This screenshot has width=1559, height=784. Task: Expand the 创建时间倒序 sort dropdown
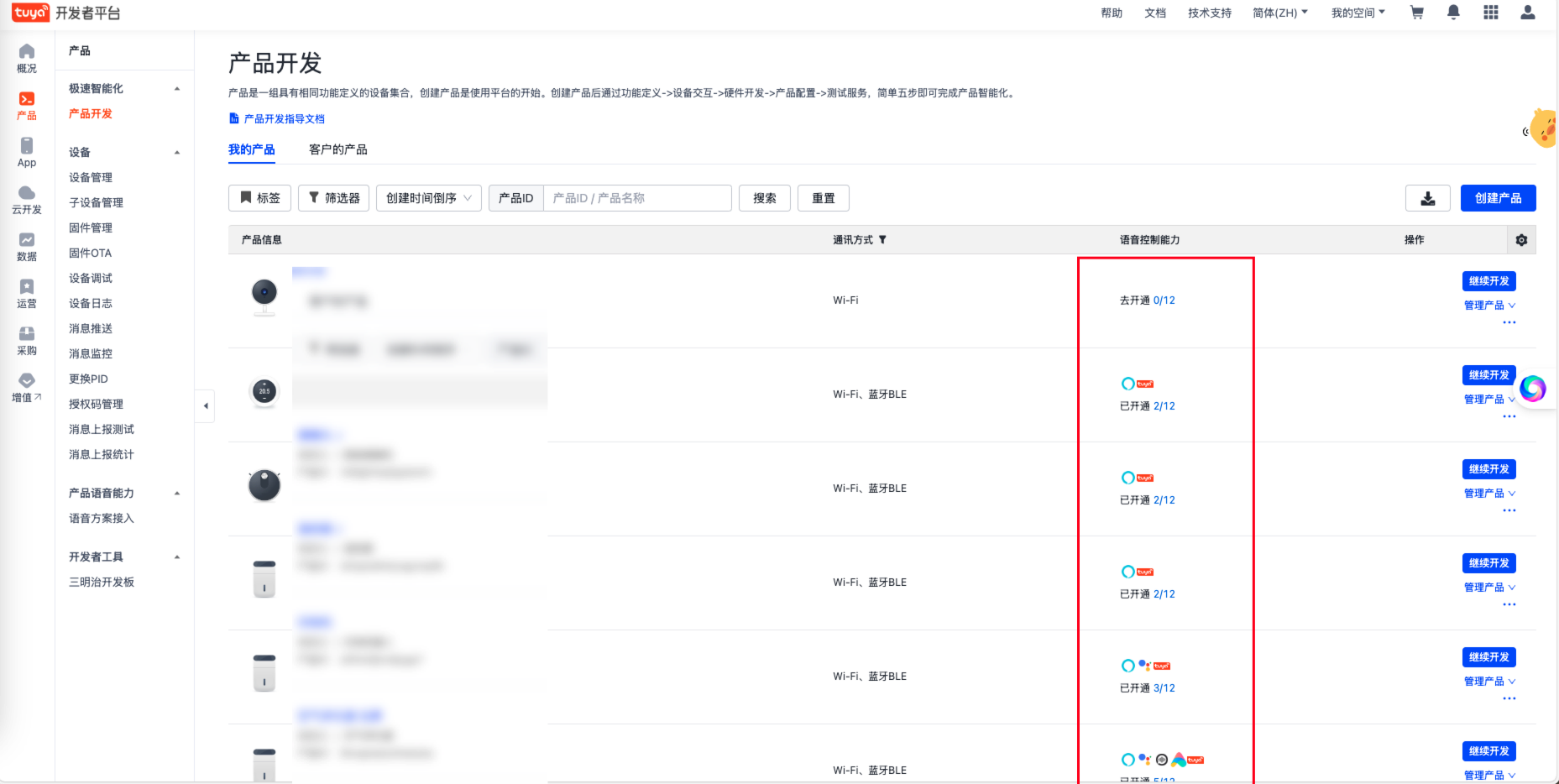click(x=428, y=198)
